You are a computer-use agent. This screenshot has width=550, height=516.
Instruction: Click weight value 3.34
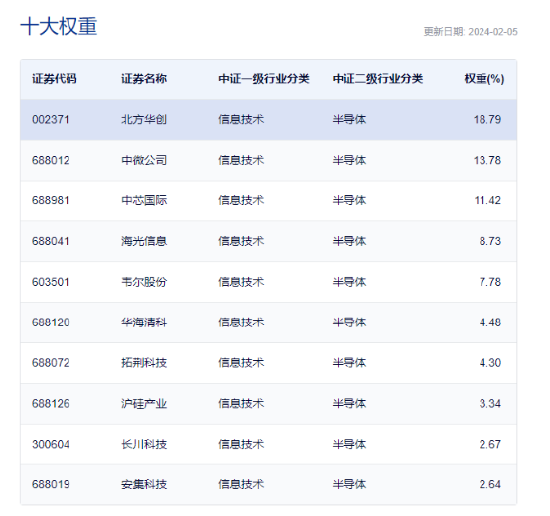pyautogui.click(x=490, y=404)
